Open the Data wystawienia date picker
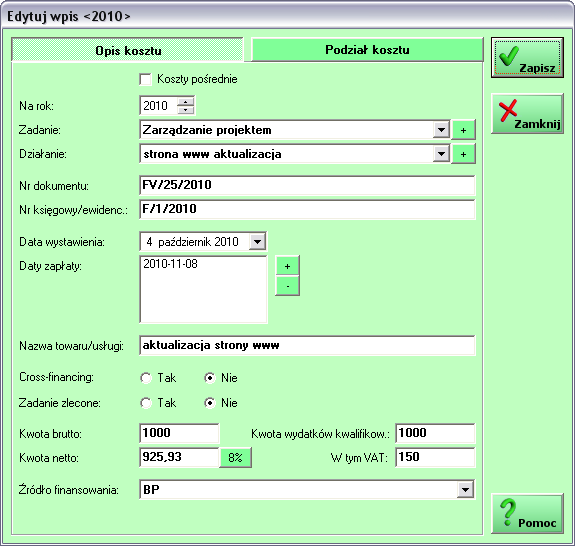This screenshot has width=575, height=546. 257,242
